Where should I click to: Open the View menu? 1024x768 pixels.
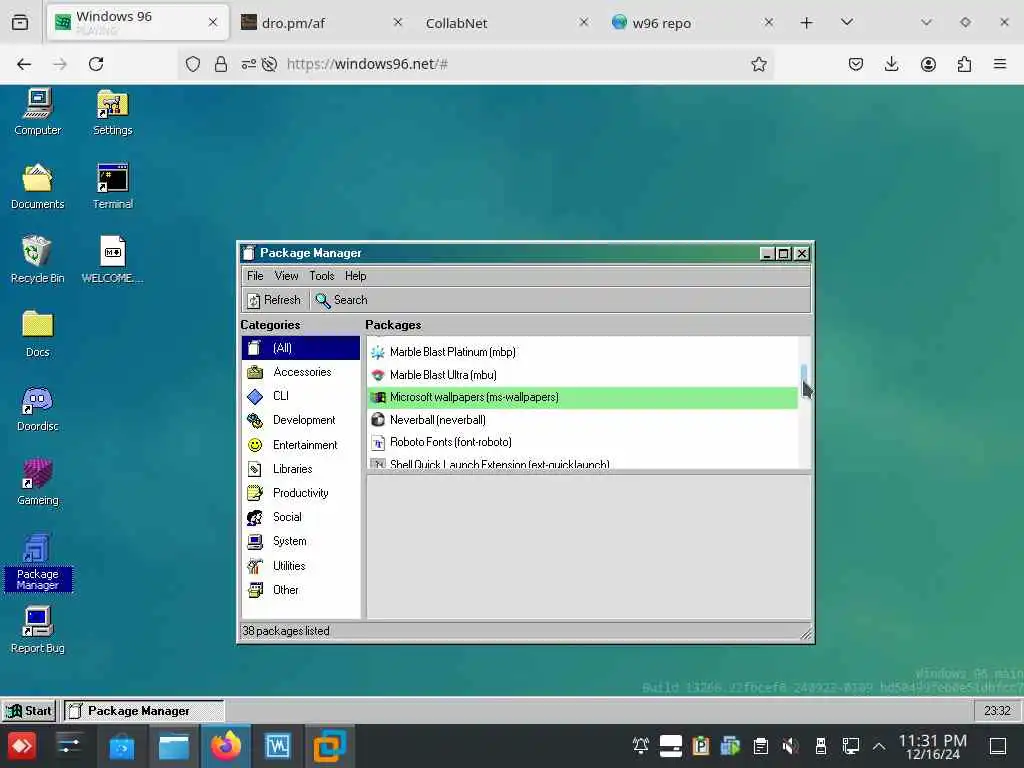click(286, 276)
